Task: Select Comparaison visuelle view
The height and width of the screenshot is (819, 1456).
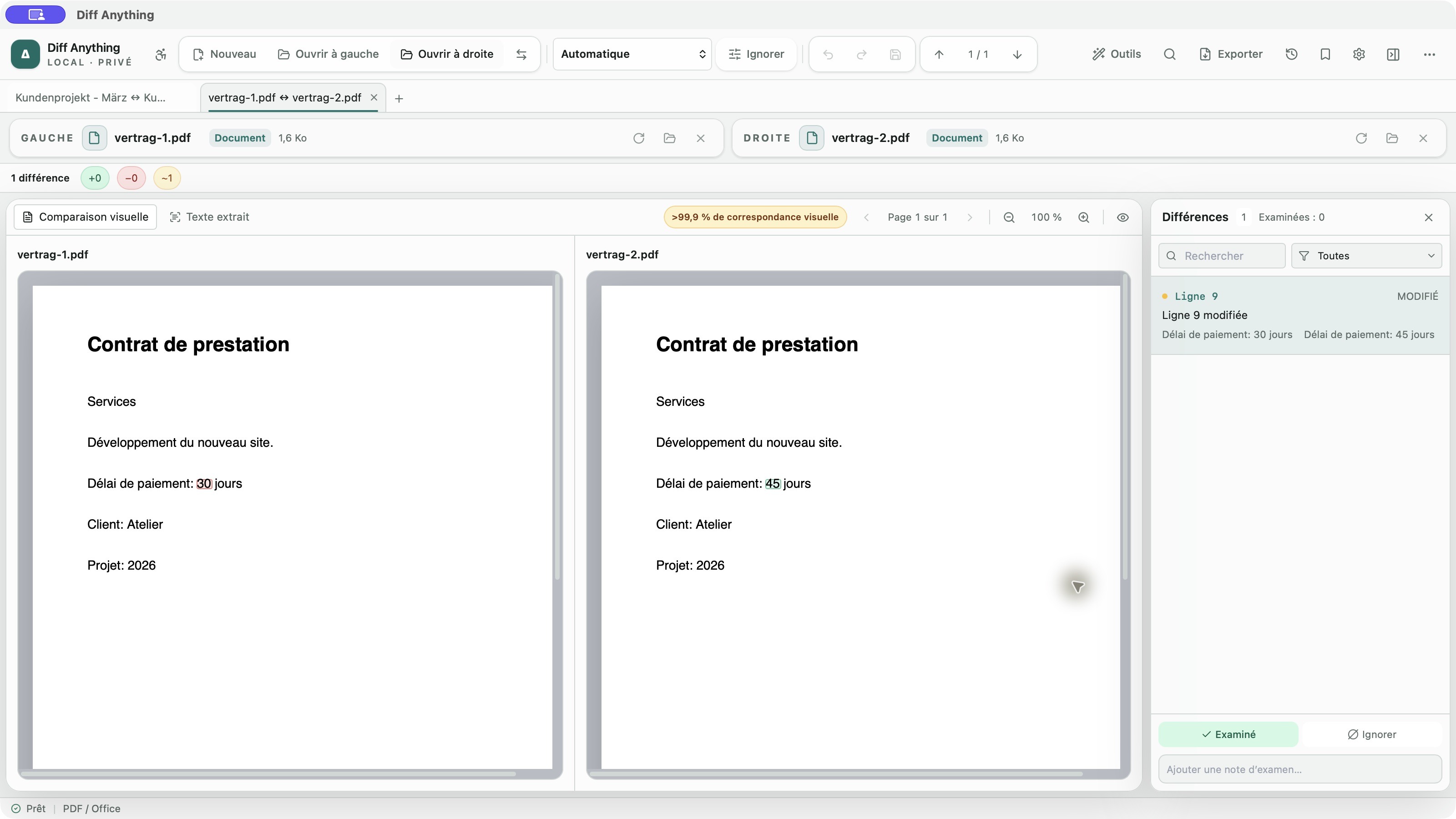Action: pos(85,217)
